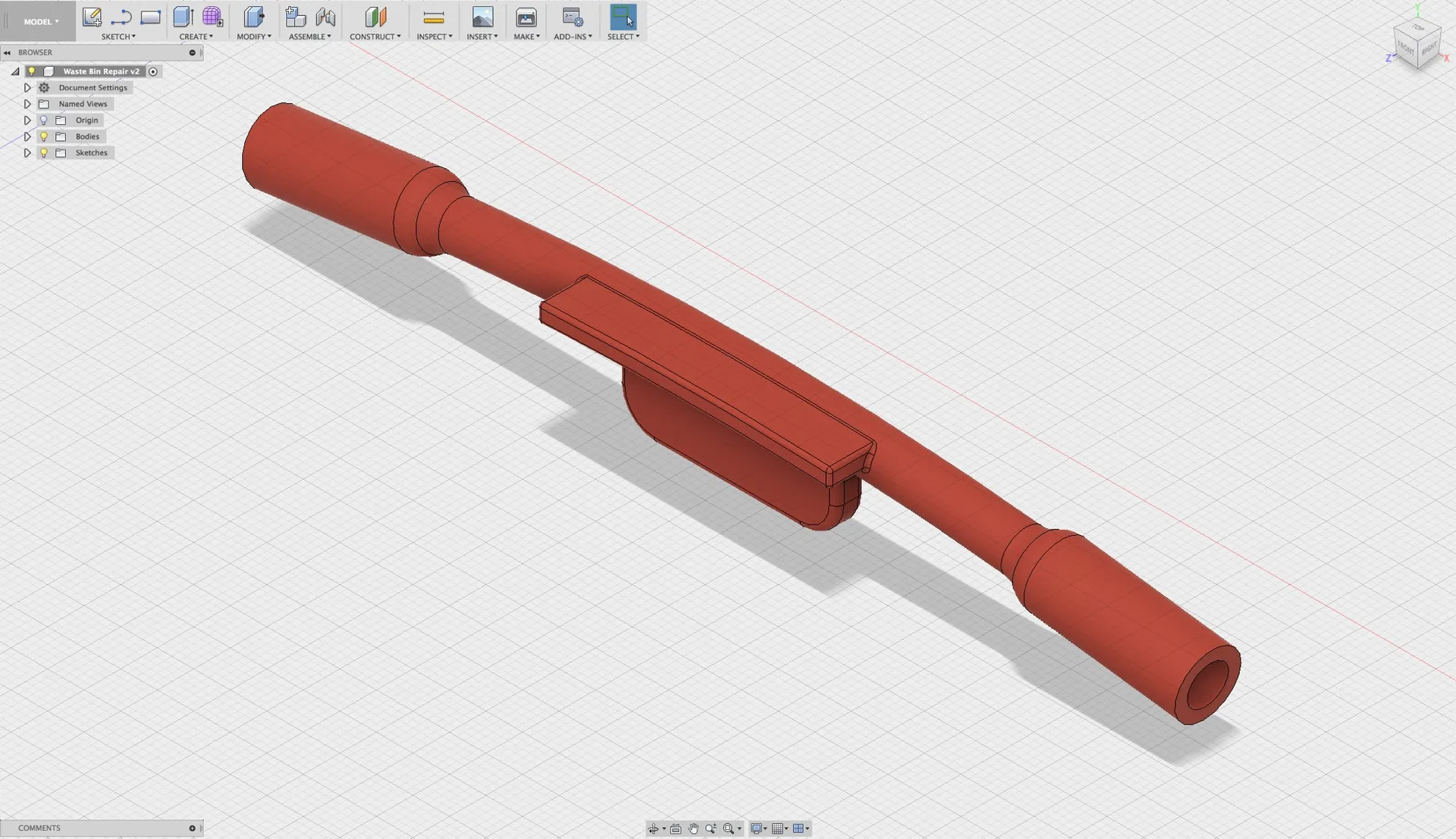Image resolution: width=1456 pixels, height=839 pixels.
Task: Open the Viewports dropdown arrow
Action: point(808,828)
